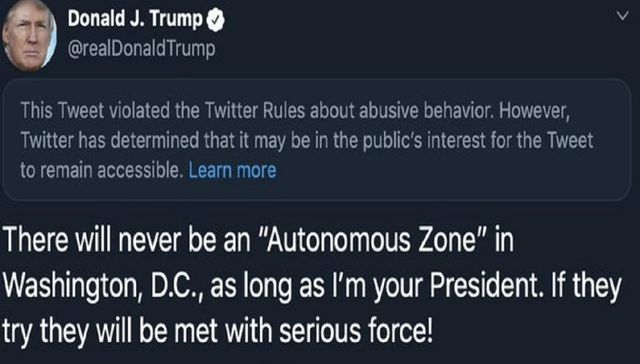Click the Donald J. Trump display name
640x364 pixels.
135,19
